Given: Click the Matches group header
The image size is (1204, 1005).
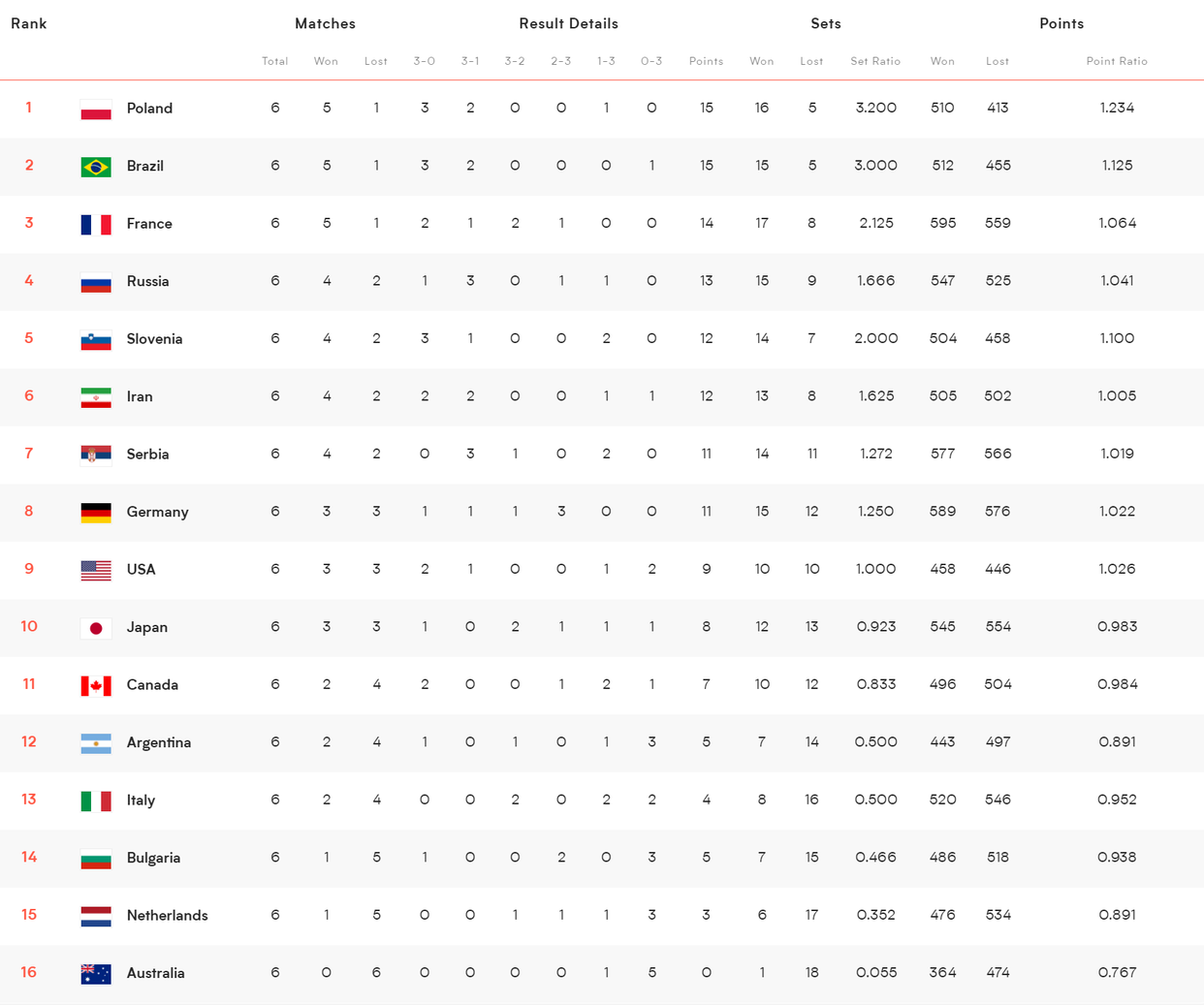Looking at the screenshot, I should point(325,23).
